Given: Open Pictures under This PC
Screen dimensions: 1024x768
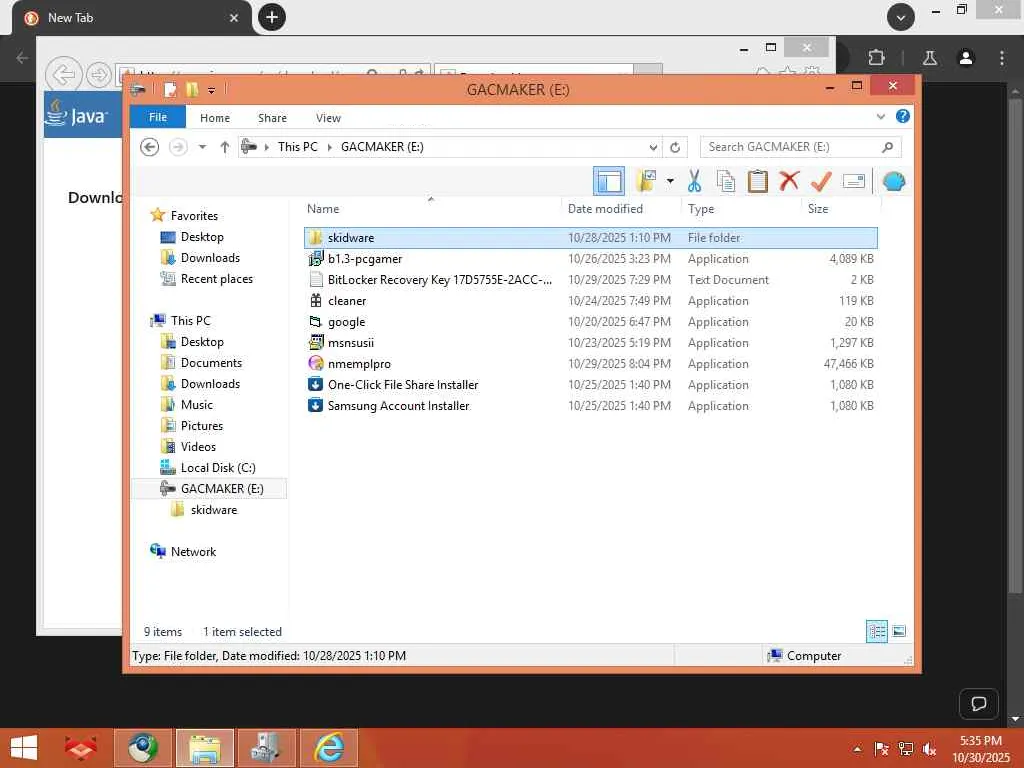Looking at the screenshot, I should [201, 426].
